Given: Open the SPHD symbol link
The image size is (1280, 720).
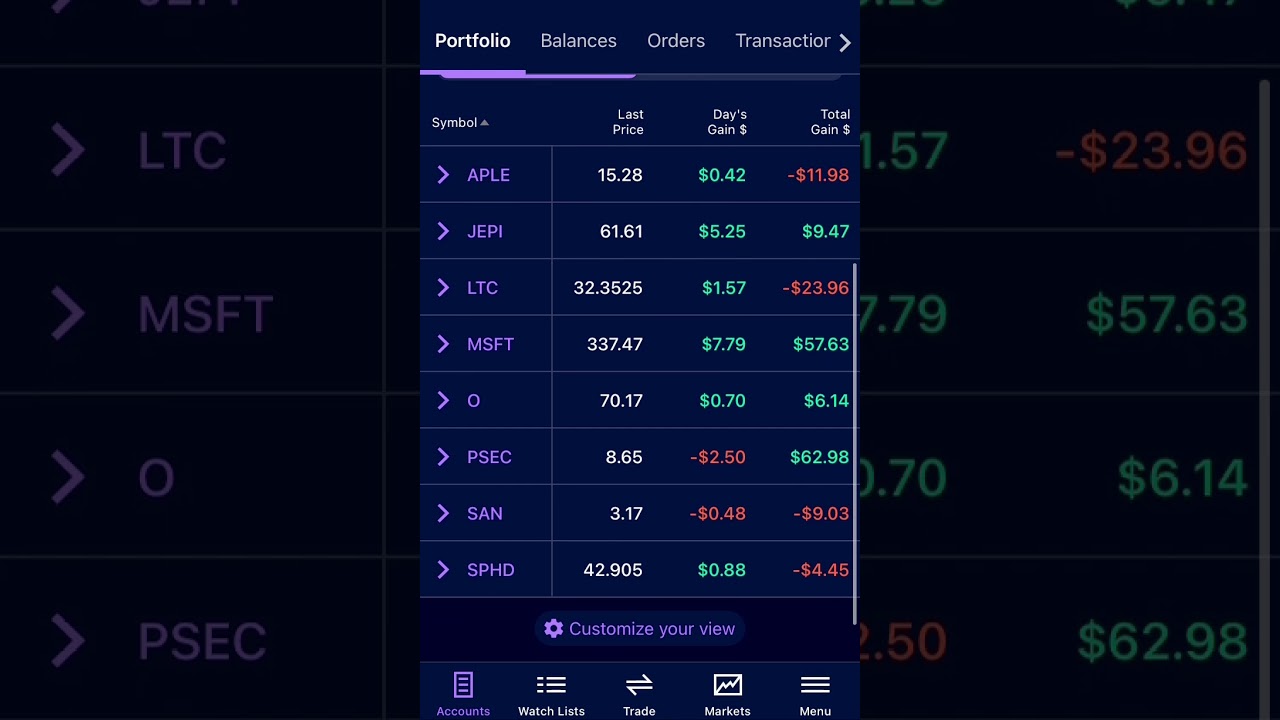Looking at the screenshot, I should 490,570.
